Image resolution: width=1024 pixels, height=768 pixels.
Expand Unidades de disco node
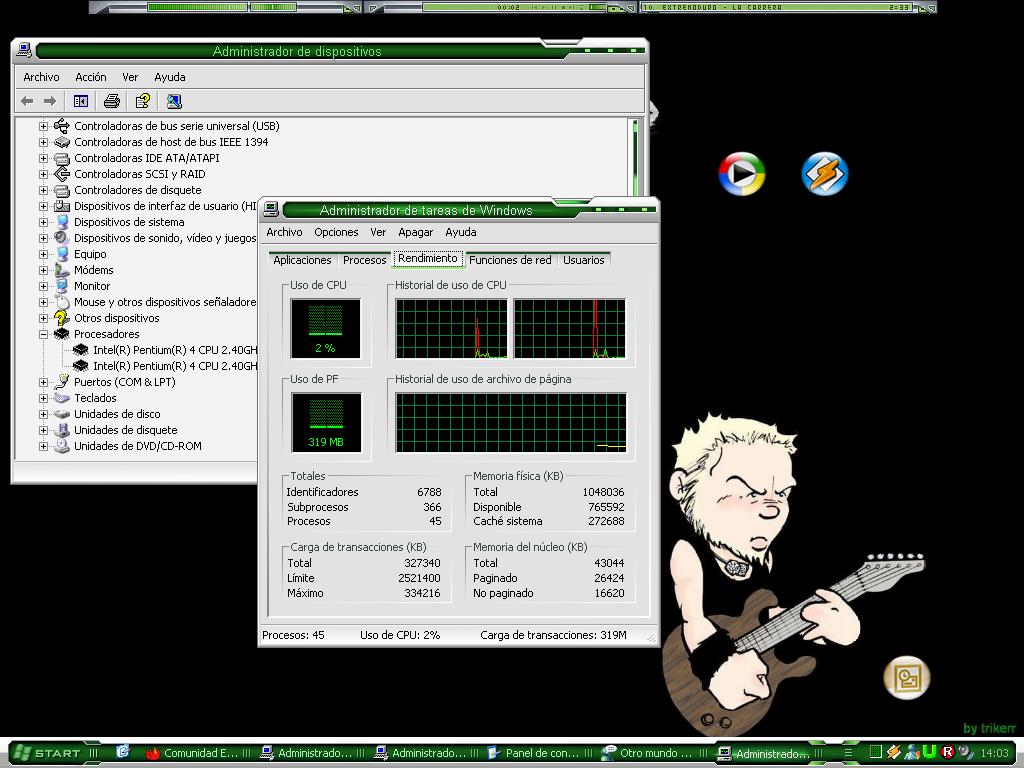[x=43, y=414]
